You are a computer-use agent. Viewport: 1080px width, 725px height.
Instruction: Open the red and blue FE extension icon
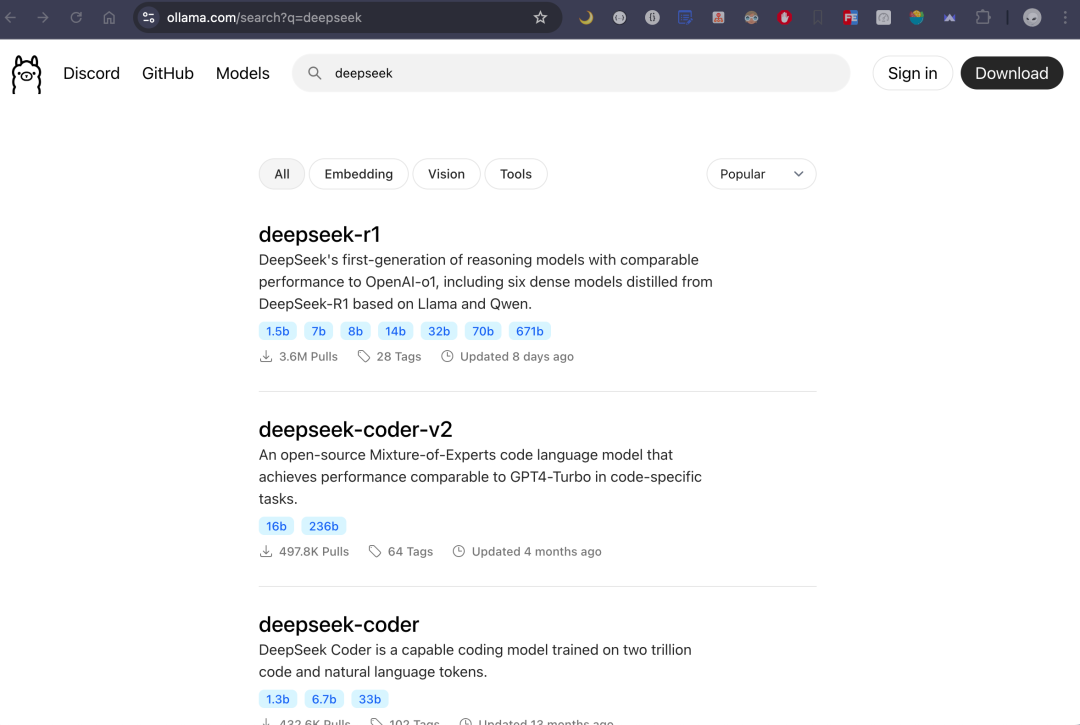tap(851, 18)
